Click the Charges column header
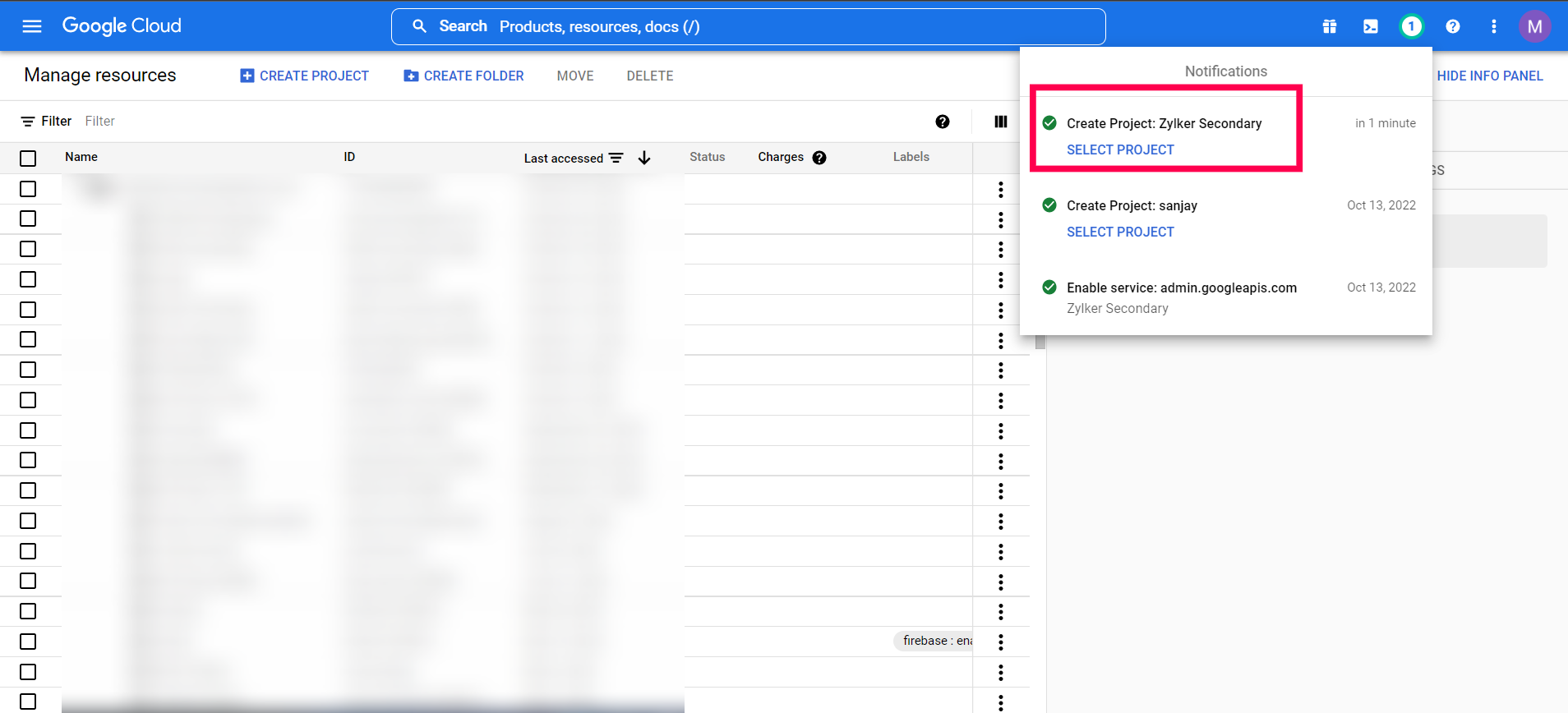Image resolution: width=1568 pixels, height=713 pixels. coord(781,157)
